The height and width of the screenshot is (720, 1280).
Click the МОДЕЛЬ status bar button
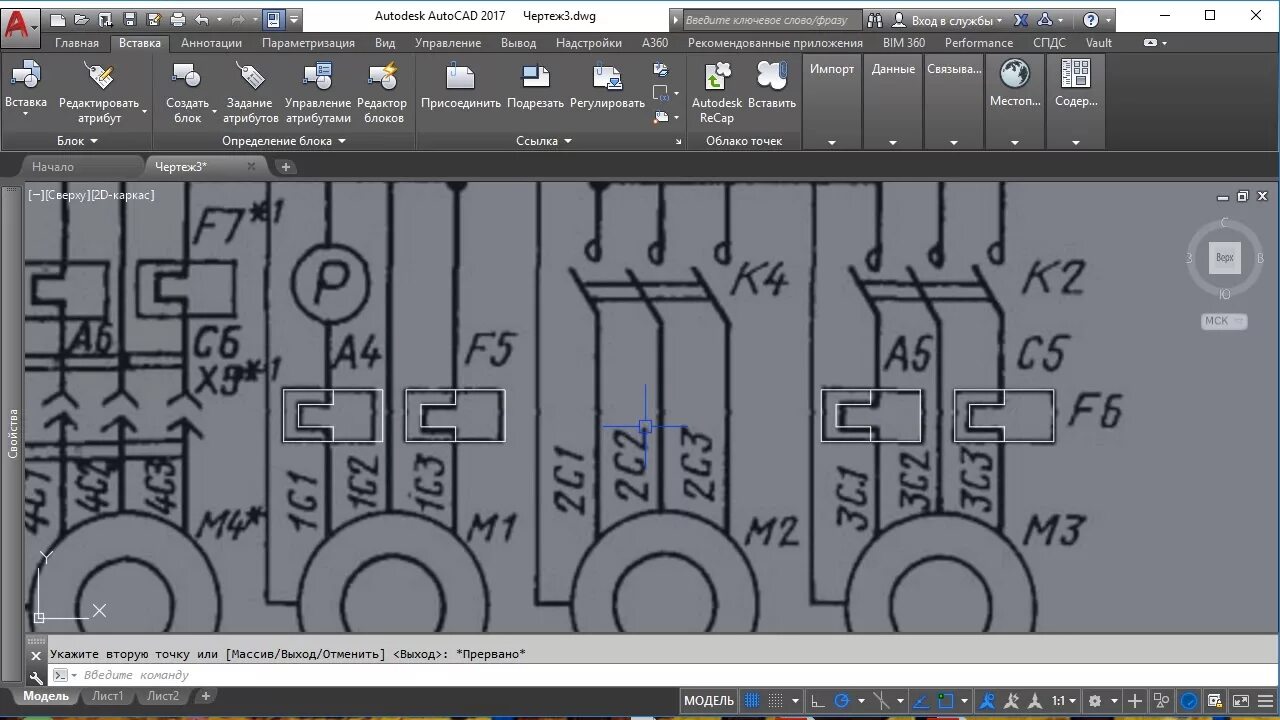tap(709, 701)
